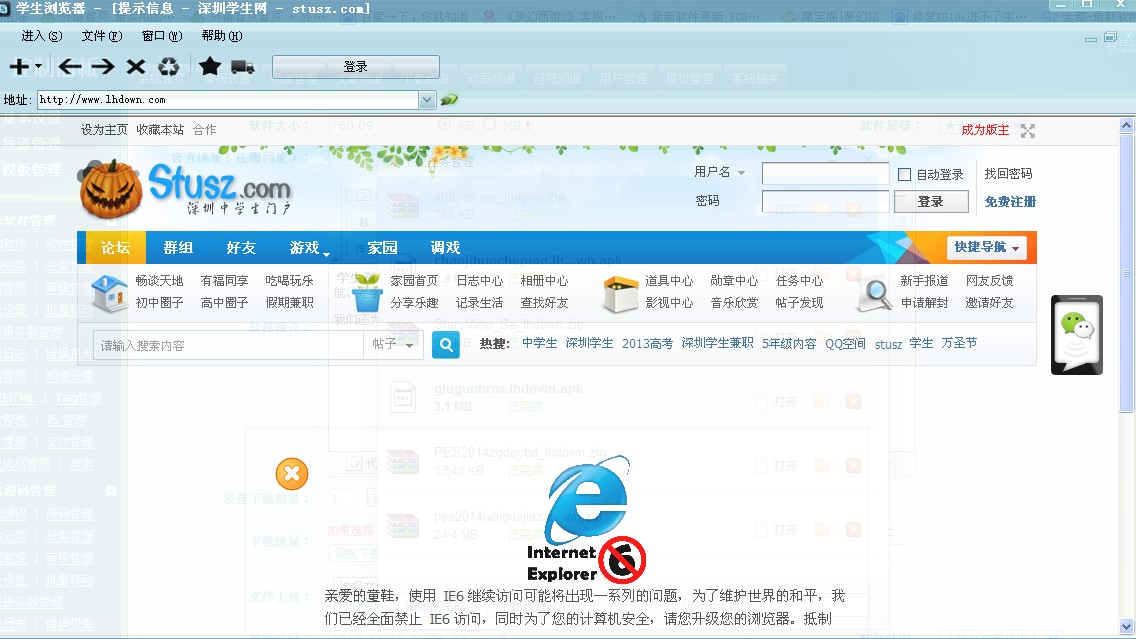This screenshot has height=639, width=1136.
Task: Open the 畅谈天地 forum link
Action: 159,281
